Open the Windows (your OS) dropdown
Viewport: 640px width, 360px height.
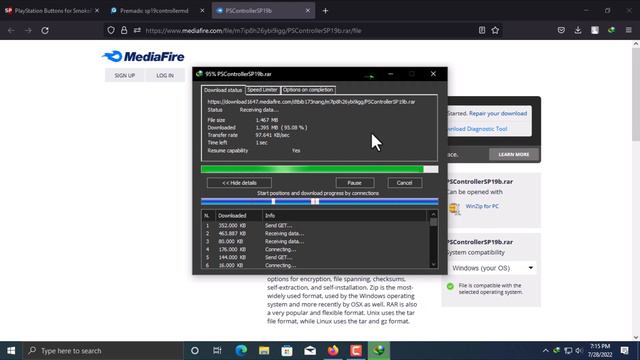(492, 268)
